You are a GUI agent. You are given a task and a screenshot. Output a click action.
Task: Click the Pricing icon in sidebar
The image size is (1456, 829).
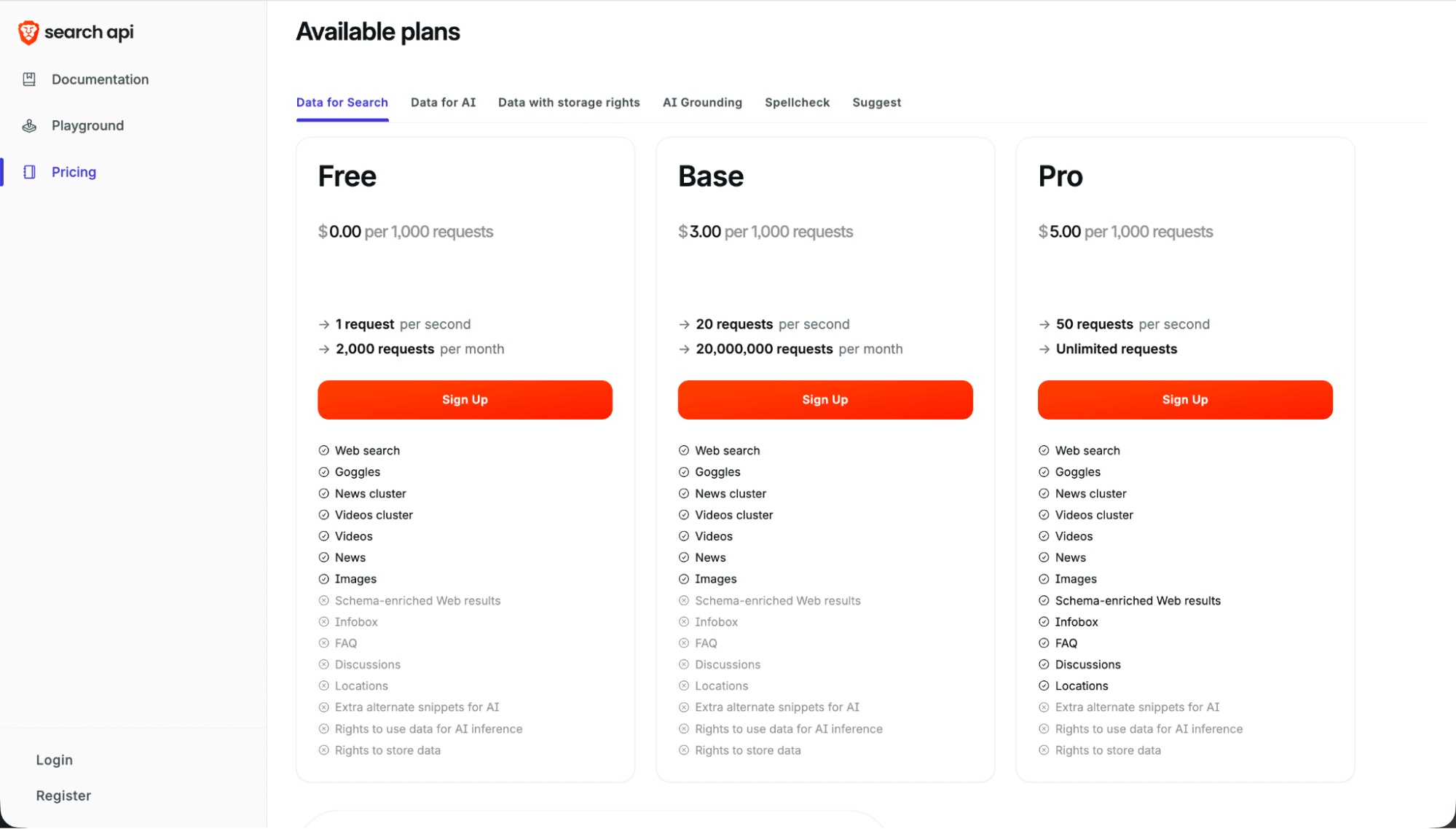[29, 172]
